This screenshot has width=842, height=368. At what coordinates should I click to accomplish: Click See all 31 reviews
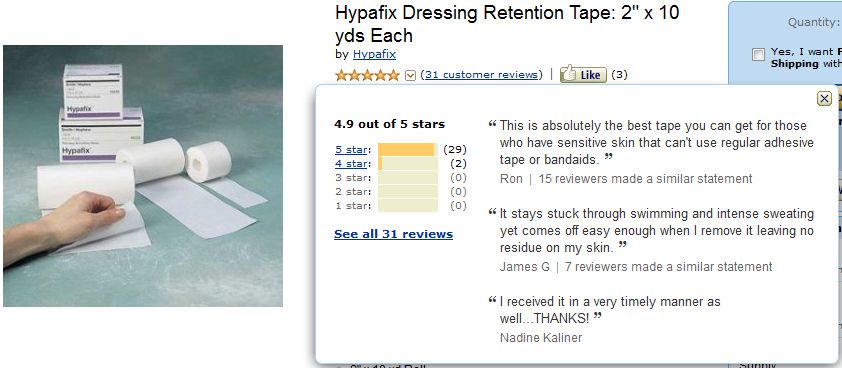coord(393,234)
